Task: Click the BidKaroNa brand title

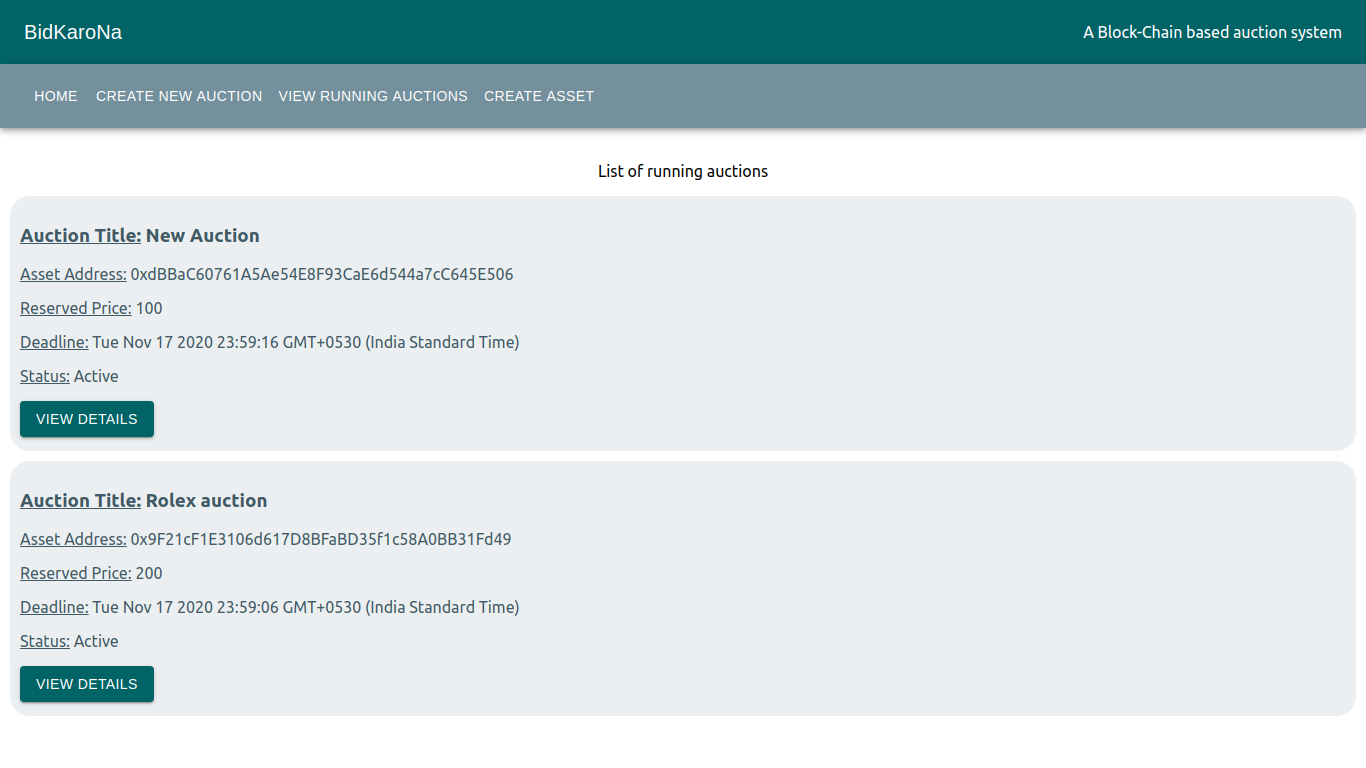Action: point(73,32)
